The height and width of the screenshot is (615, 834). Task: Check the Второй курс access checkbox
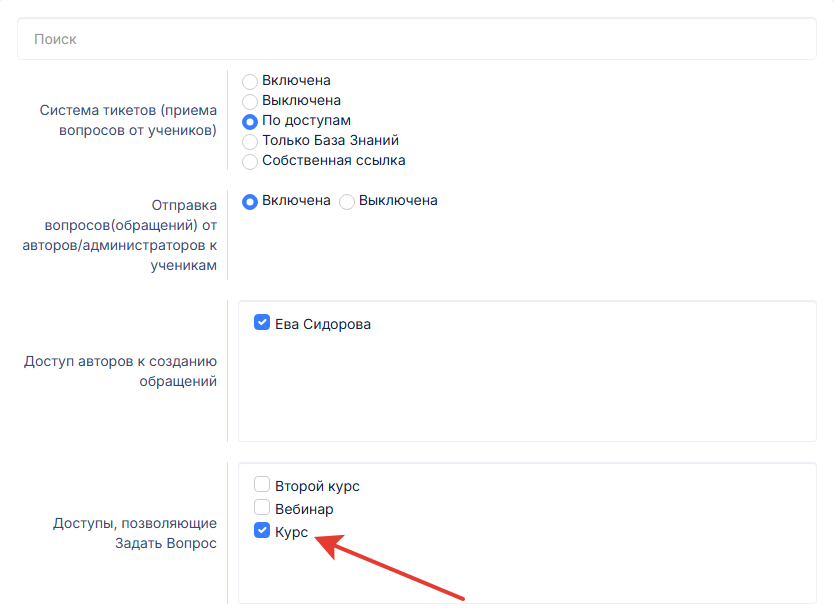pos(262,484)
